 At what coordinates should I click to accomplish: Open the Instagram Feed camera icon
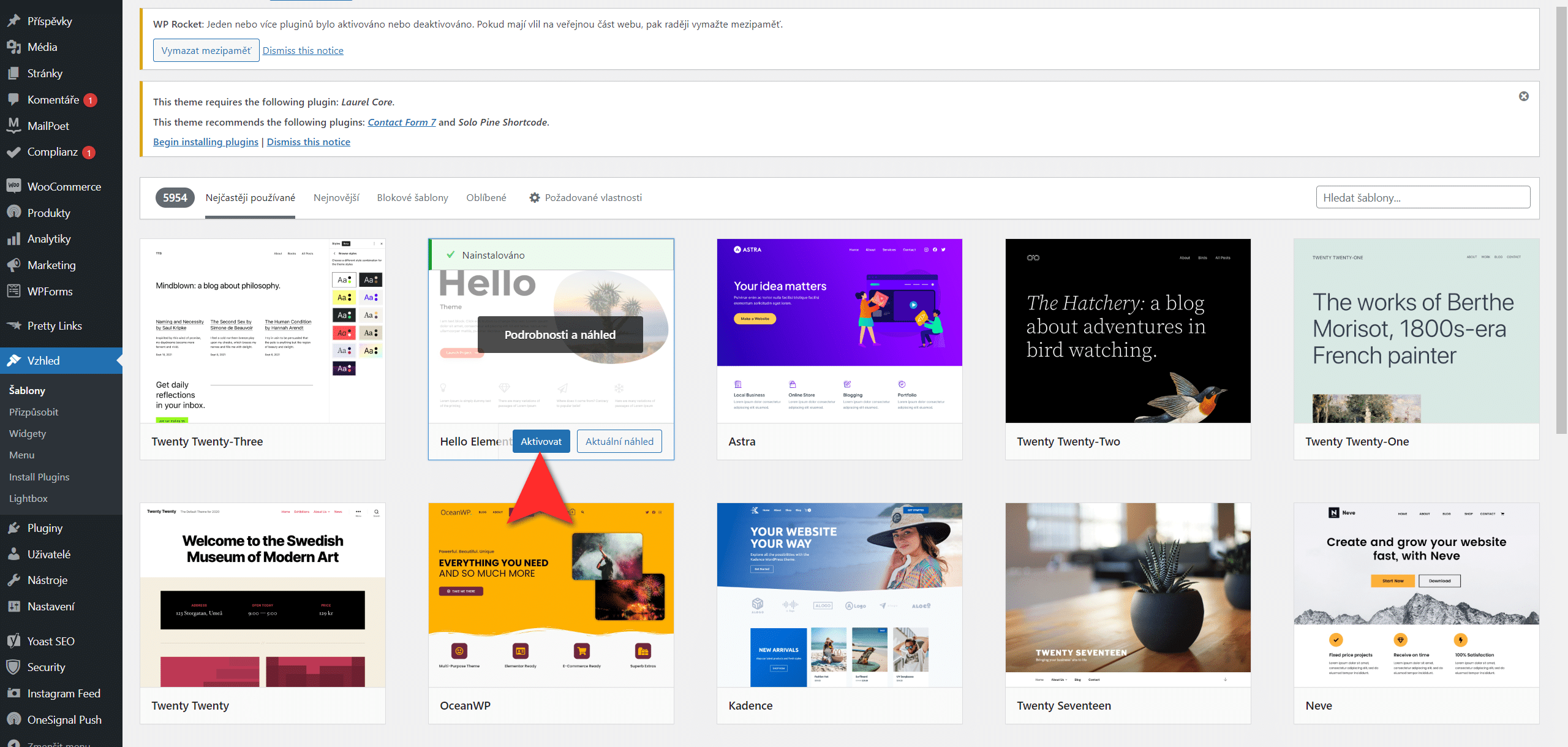(x=13, y=693)
